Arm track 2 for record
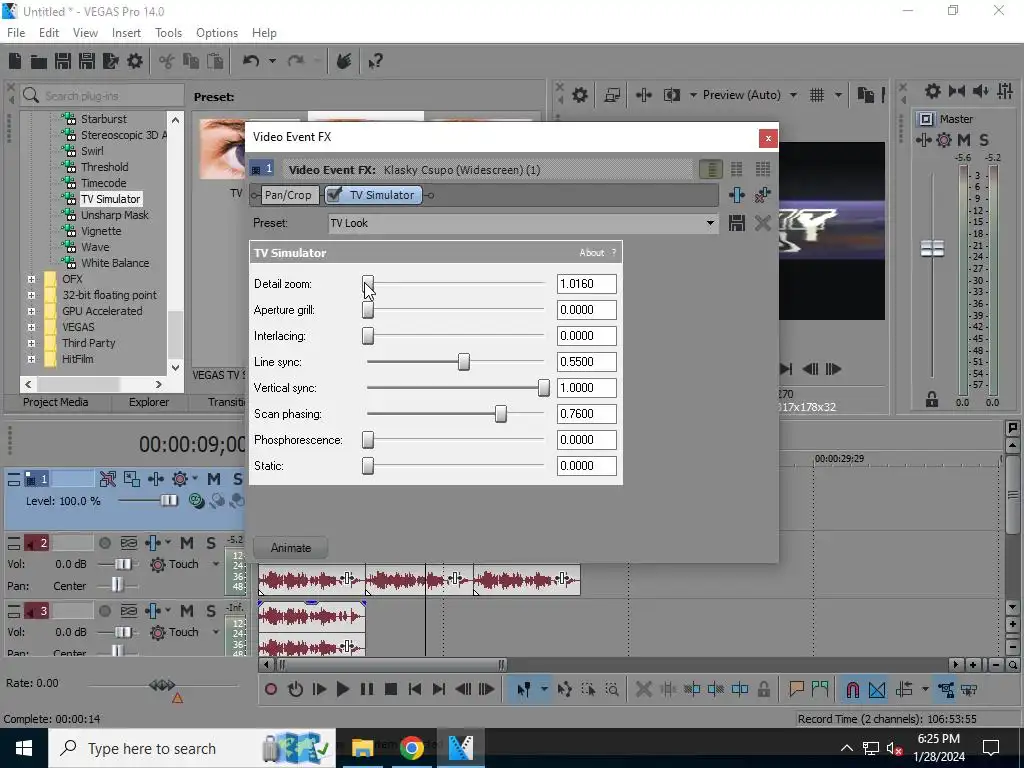The image size is (1024, 768). (x=104, y=543)
